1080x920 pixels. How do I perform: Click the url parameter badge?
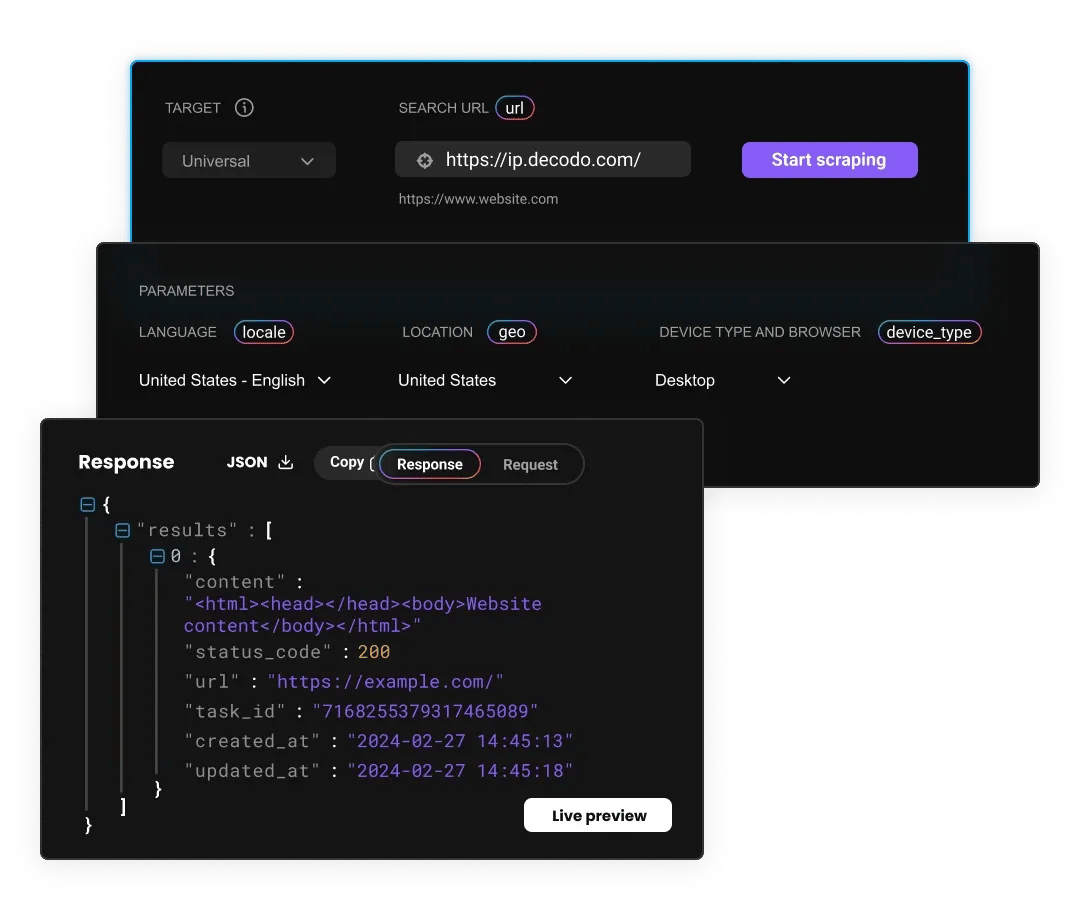point(515,108)
